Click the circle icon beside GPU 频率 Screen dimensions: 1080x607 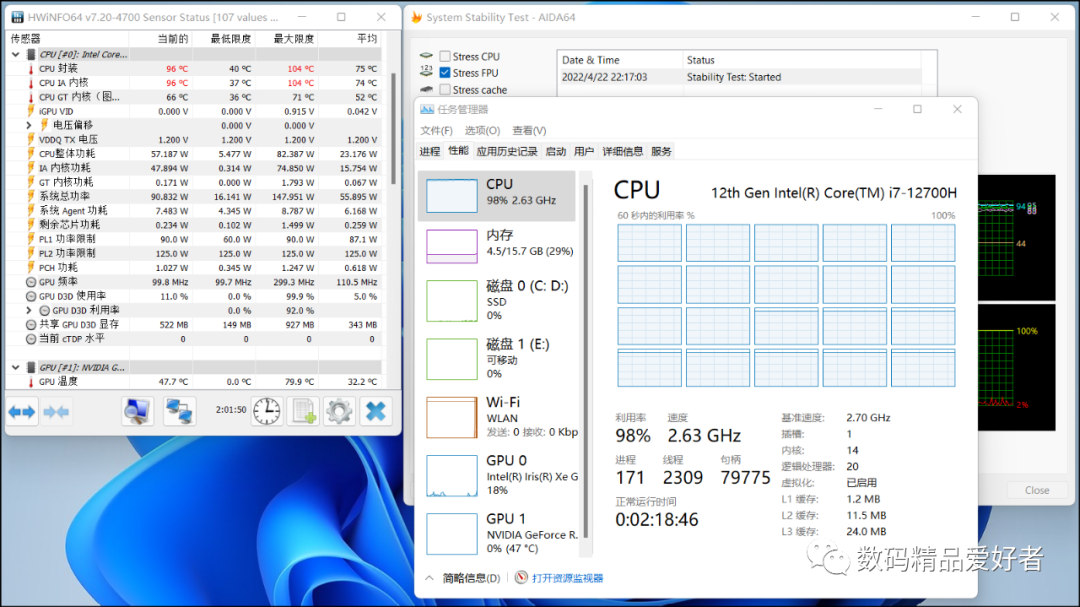[x=31, y=282]
